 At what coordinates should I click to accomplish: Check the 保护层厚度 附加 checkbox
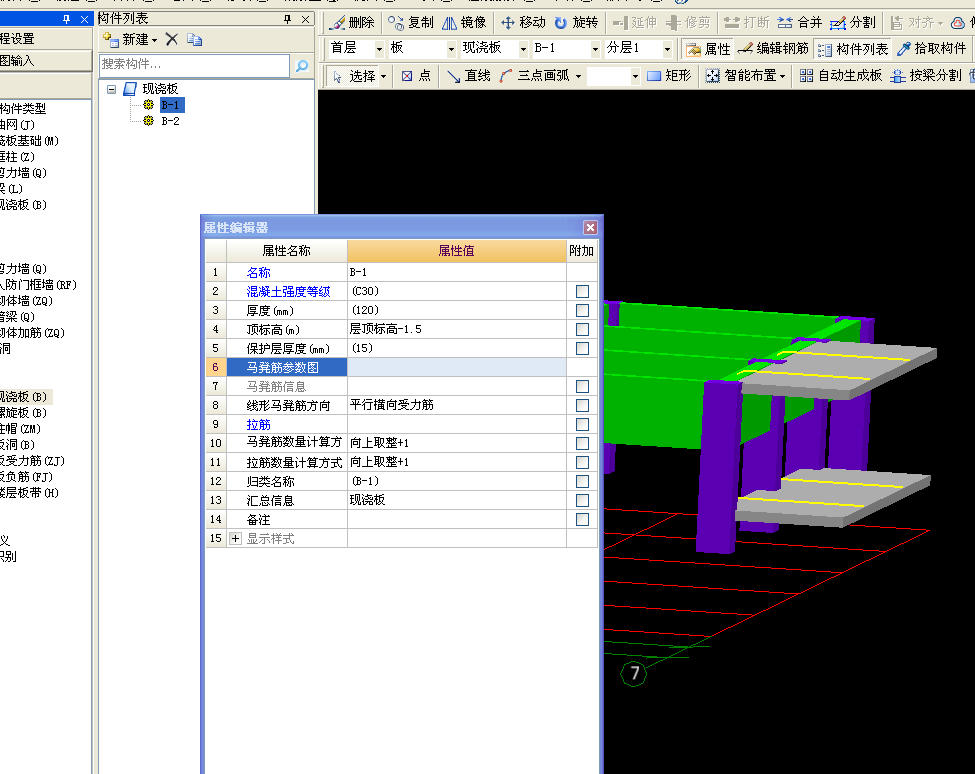click(x=582, y=348)
